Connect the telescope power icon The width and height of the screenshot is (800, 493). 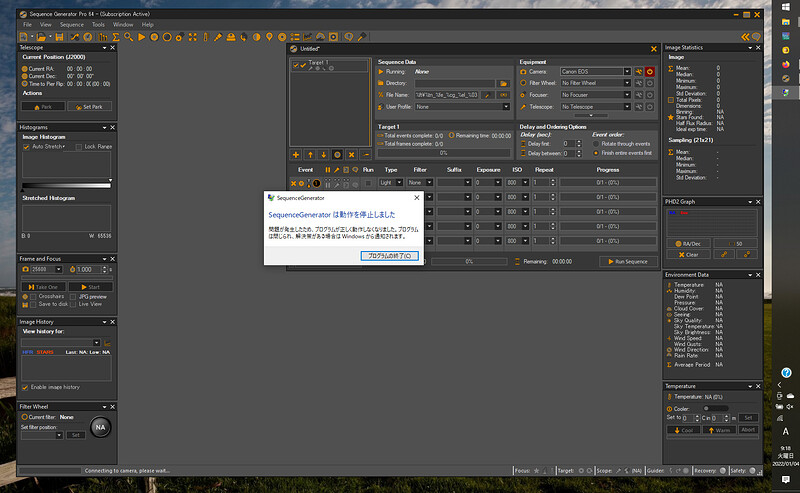pos(649,107)
